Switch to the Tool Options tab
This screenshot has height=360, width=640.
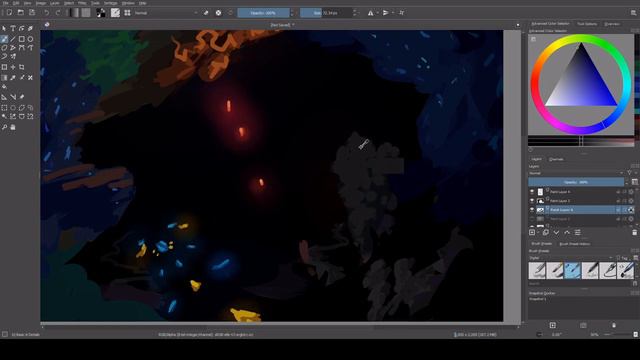point(587,24)
